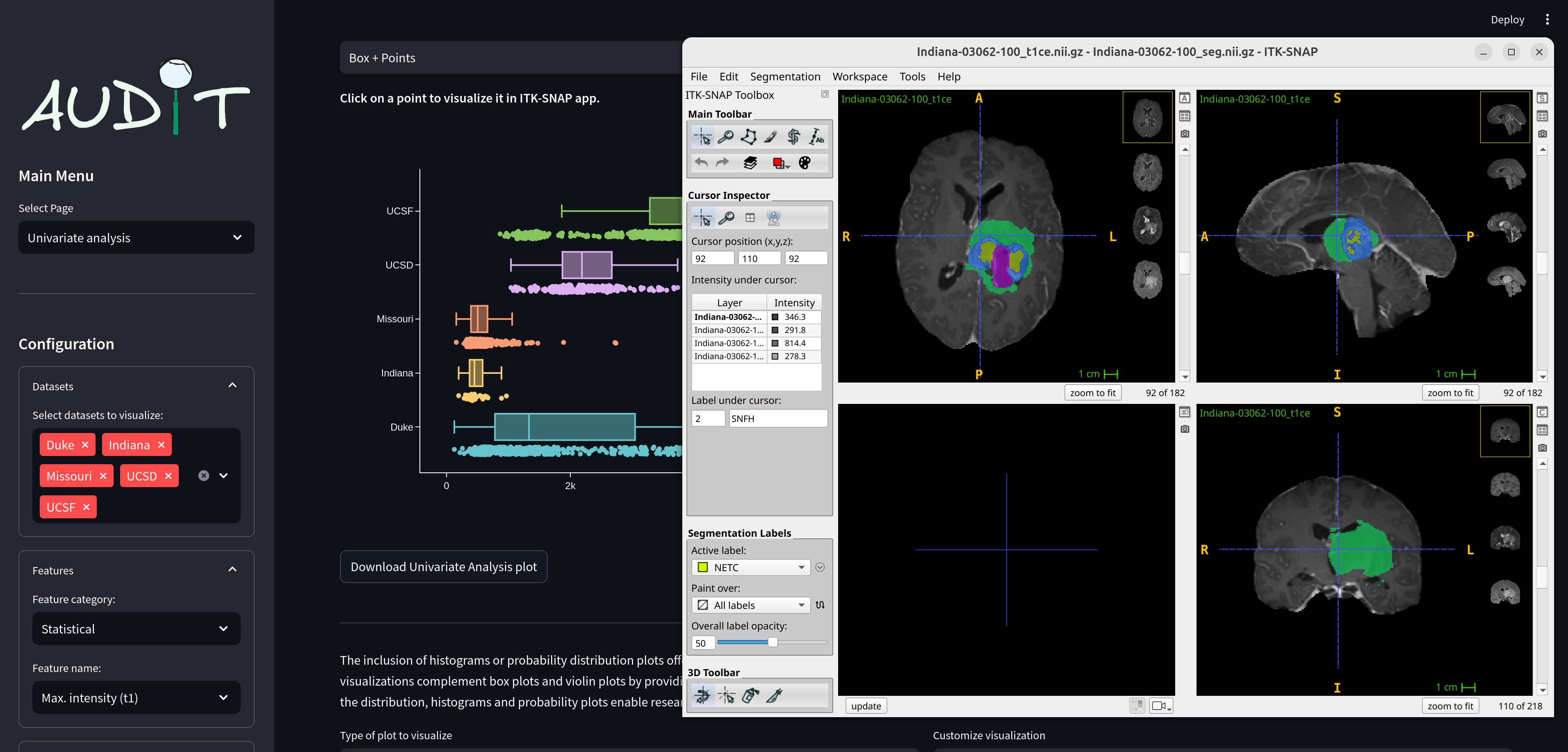Toggle crosshair mode in Main Toolbar
The height and width of the screenshot is (752, 1568).
click(x=702, y=137)
